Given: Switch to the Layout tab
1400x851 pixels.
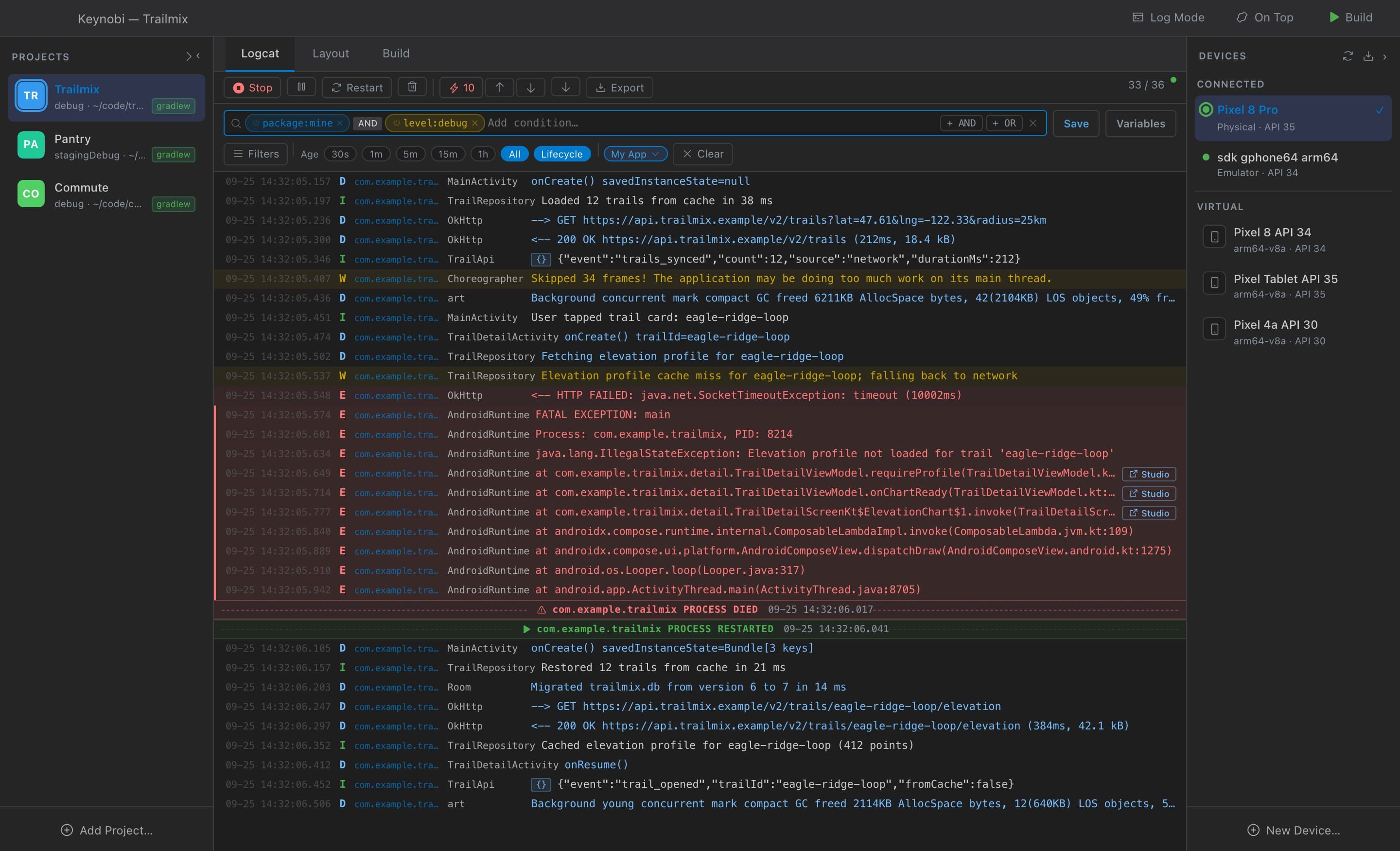Looking at the screenshot, I should pyautogui.click(x=331, y=53).
